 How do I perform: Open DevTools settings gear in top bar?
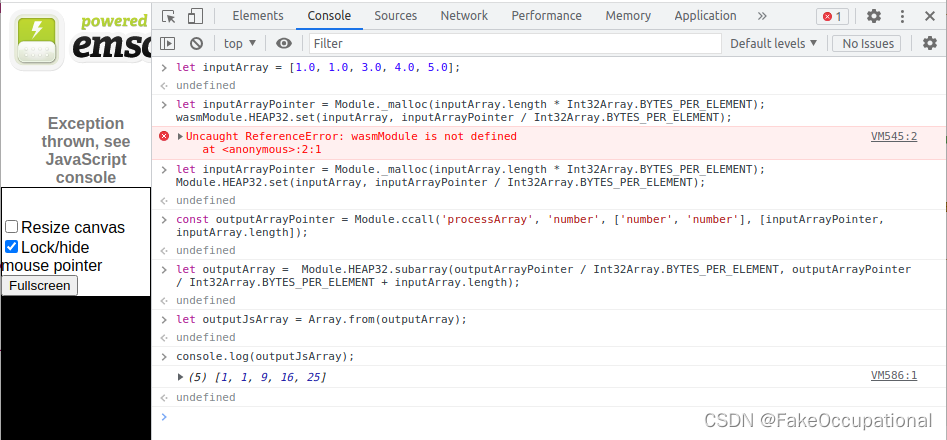[874, 16]
